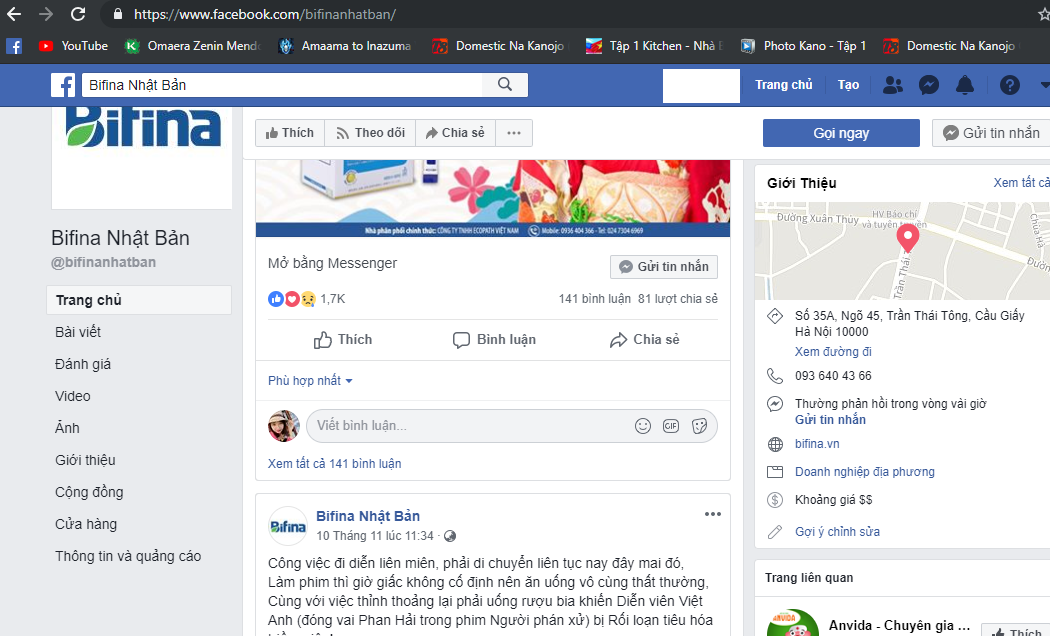Screen dimensions: 1050x636
Task: Click the Theo dõi follow button
Action: tap(370, 133)
